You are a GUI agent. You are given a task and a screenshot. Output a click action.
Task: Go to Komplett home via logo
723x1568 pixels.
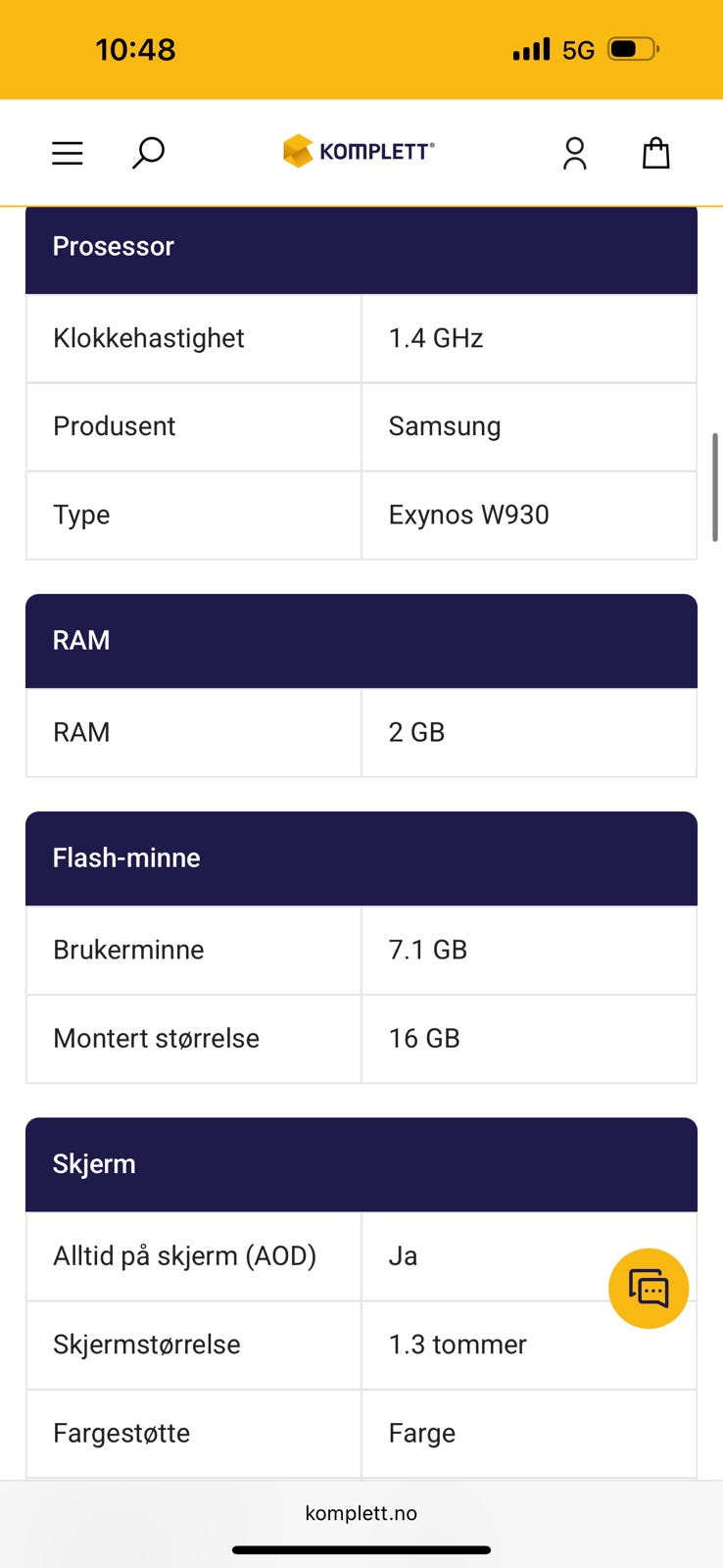click(359, 151)
